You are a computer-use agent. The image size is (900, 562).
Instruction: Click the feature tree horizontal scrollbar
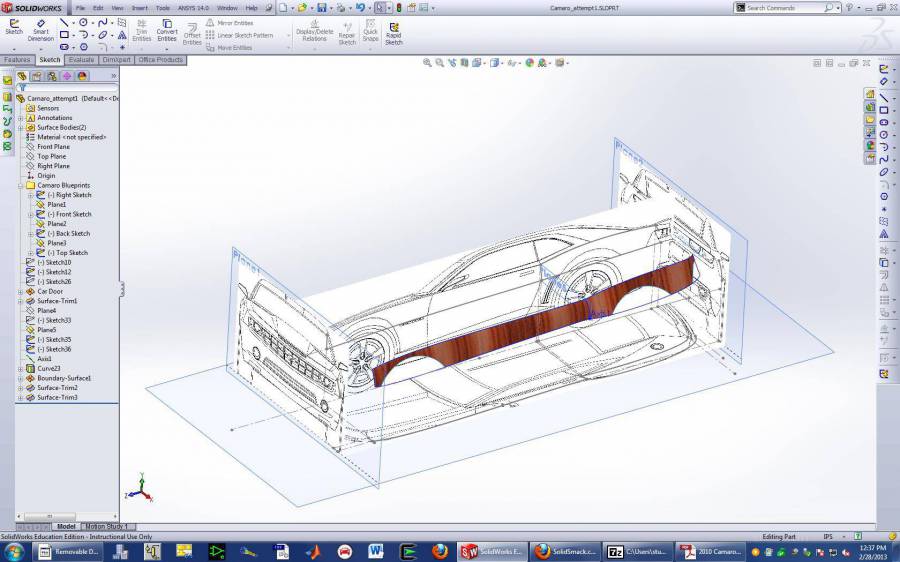pyautogui.click(x=67, y=517)
